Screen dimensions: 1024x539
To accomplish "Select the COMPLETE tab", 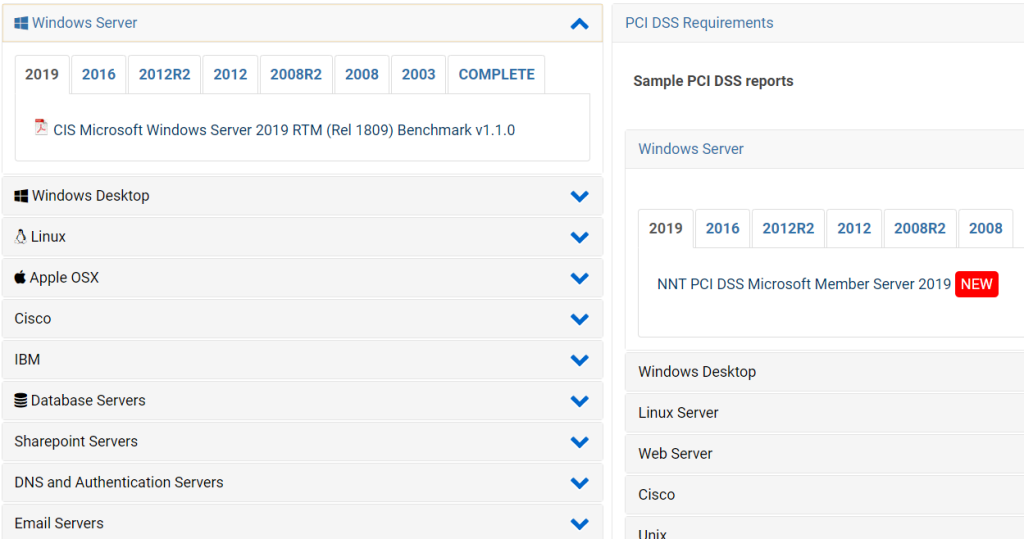I will [x=496, y=74].
